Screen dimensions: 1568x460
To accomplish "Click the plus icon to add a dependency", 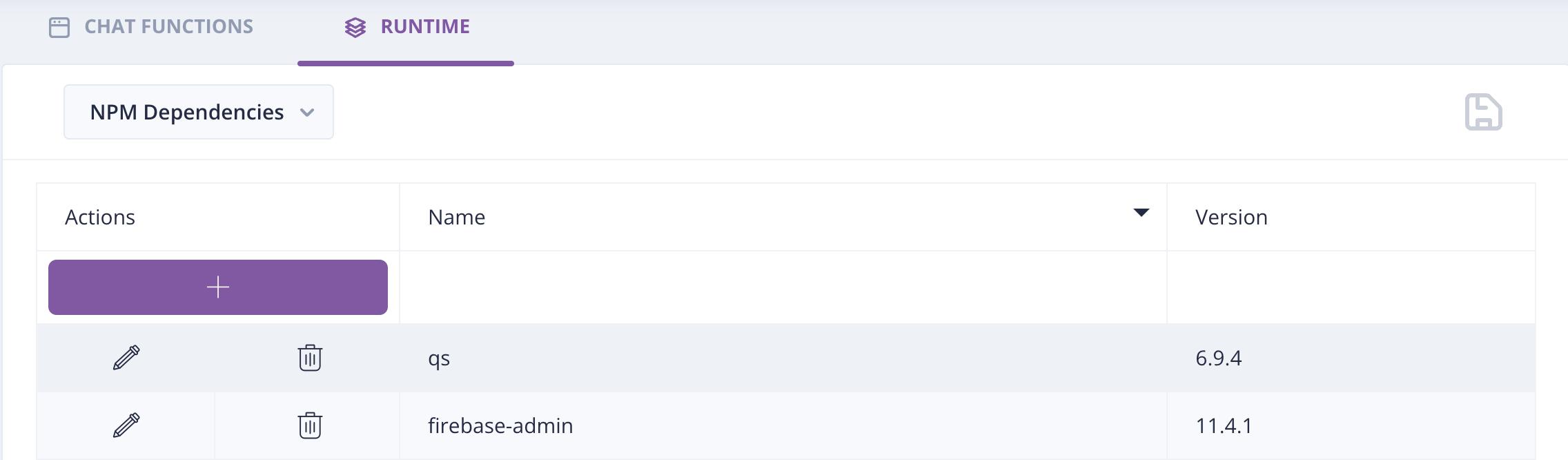I will (x=218, y=287).
